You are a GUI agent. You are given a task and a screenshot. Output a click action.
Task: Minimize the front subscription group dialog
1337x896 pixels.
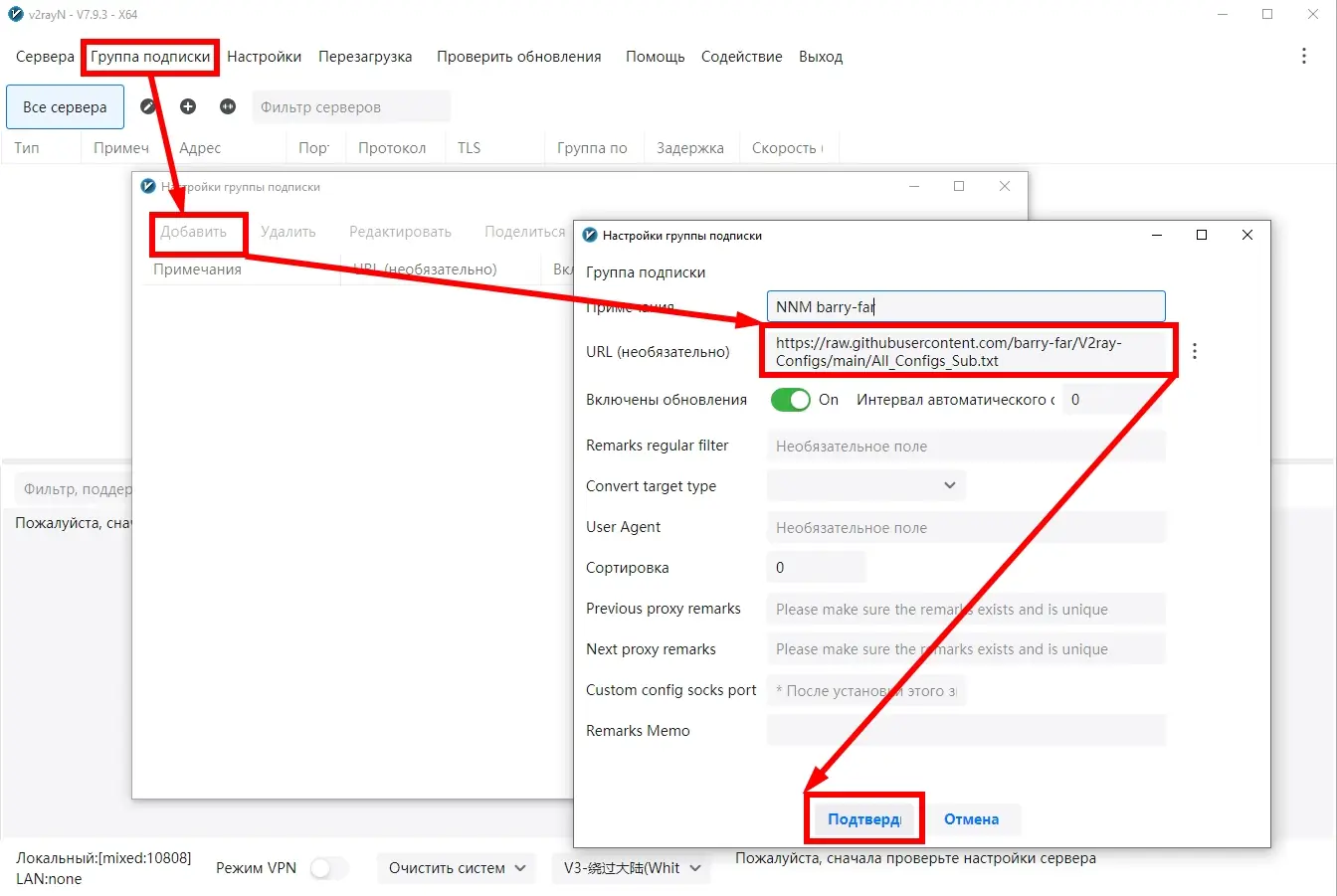coord(1157,235)
